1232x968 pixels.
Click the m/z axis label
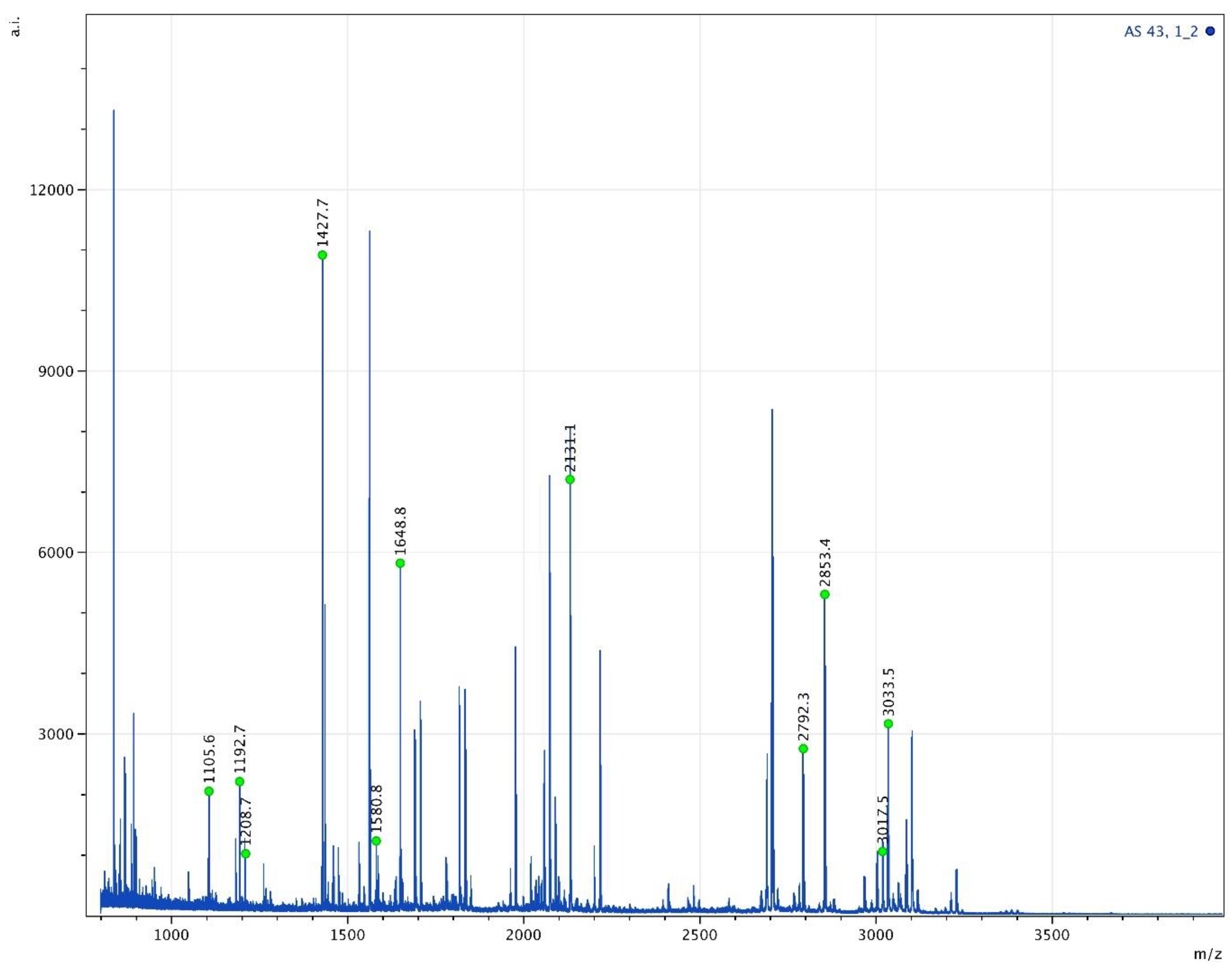click(x=1208, y=954)
